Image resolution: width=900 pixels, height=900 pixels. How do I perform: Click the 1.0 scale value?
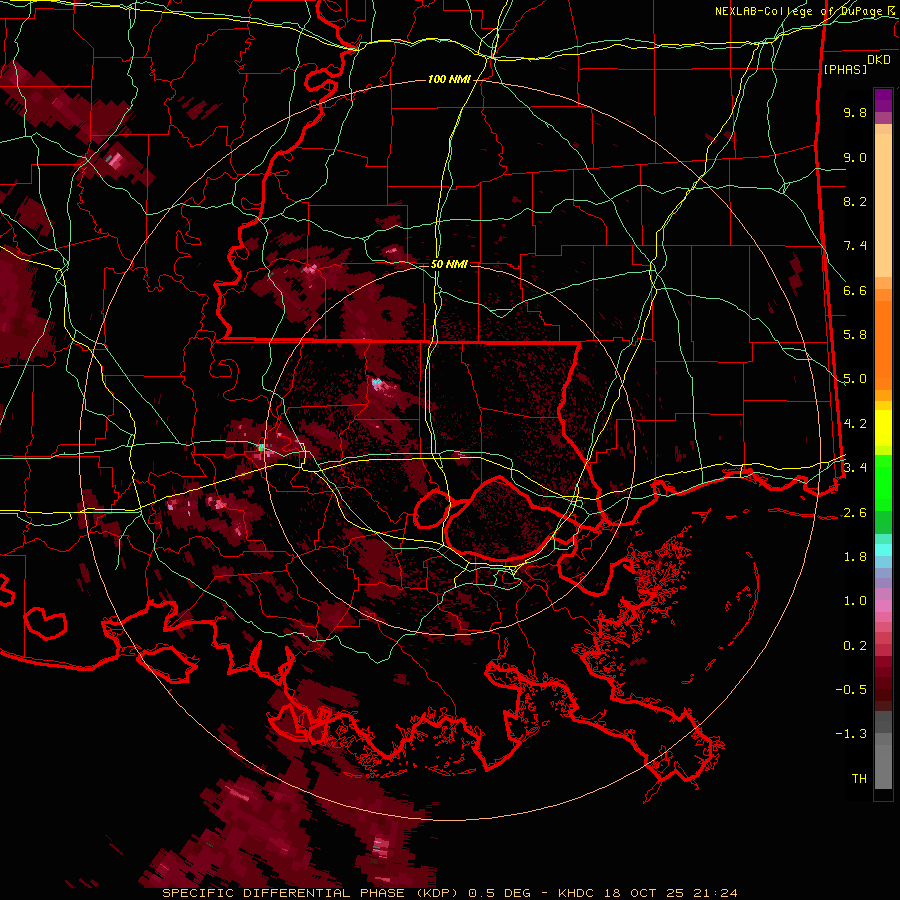point(855,601)
